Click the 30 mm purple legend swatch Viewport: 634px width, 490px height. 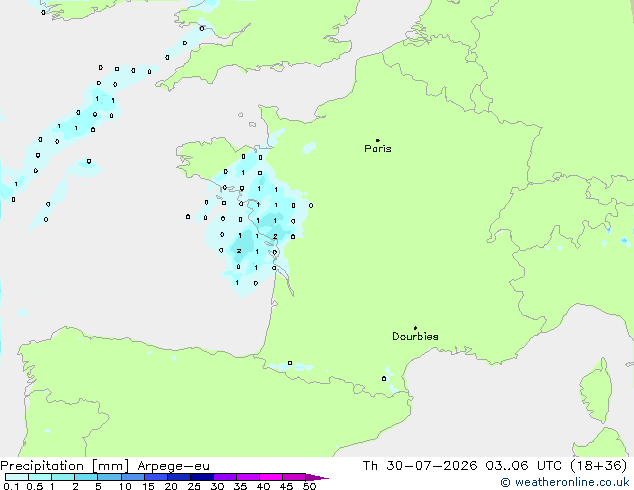coord(225,477)
